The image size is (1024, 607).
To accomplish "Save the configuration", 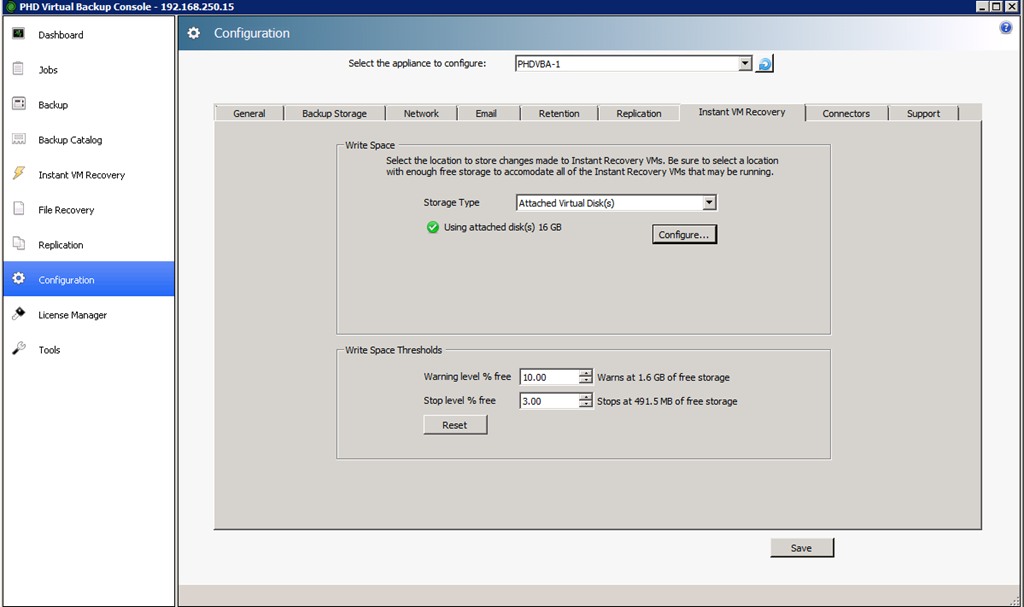I will point(802,548).
